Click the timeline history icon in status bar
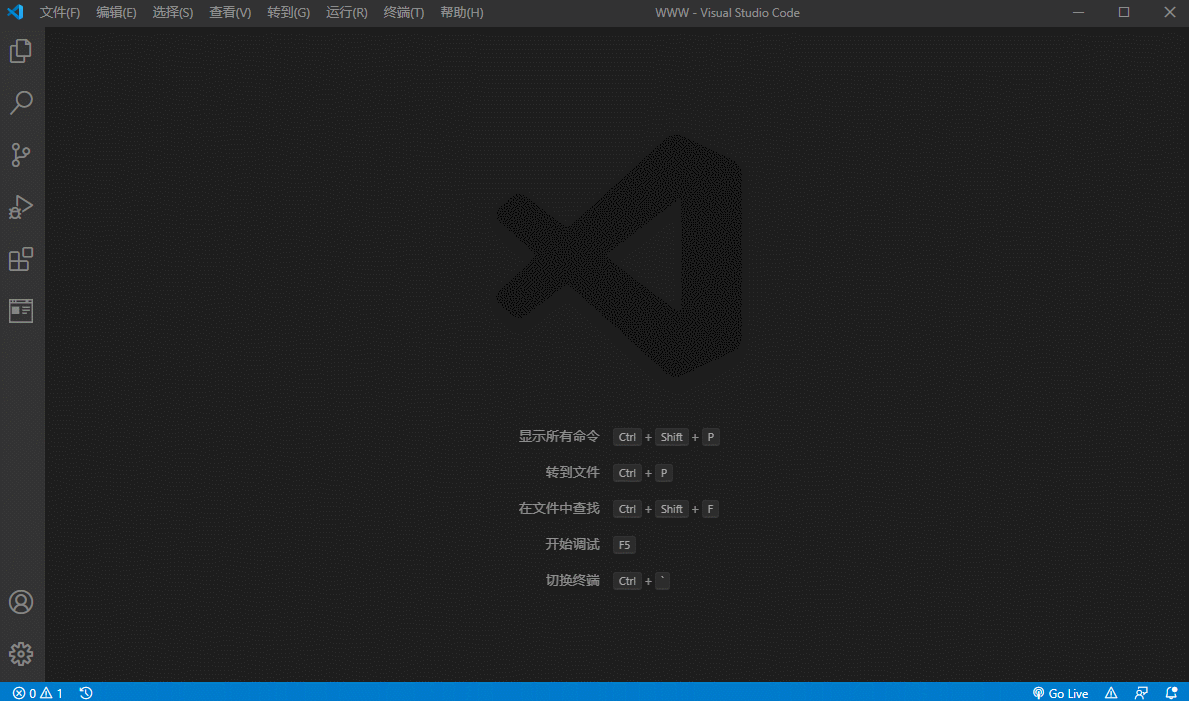Screen dimensions: 1189x701 86,693
